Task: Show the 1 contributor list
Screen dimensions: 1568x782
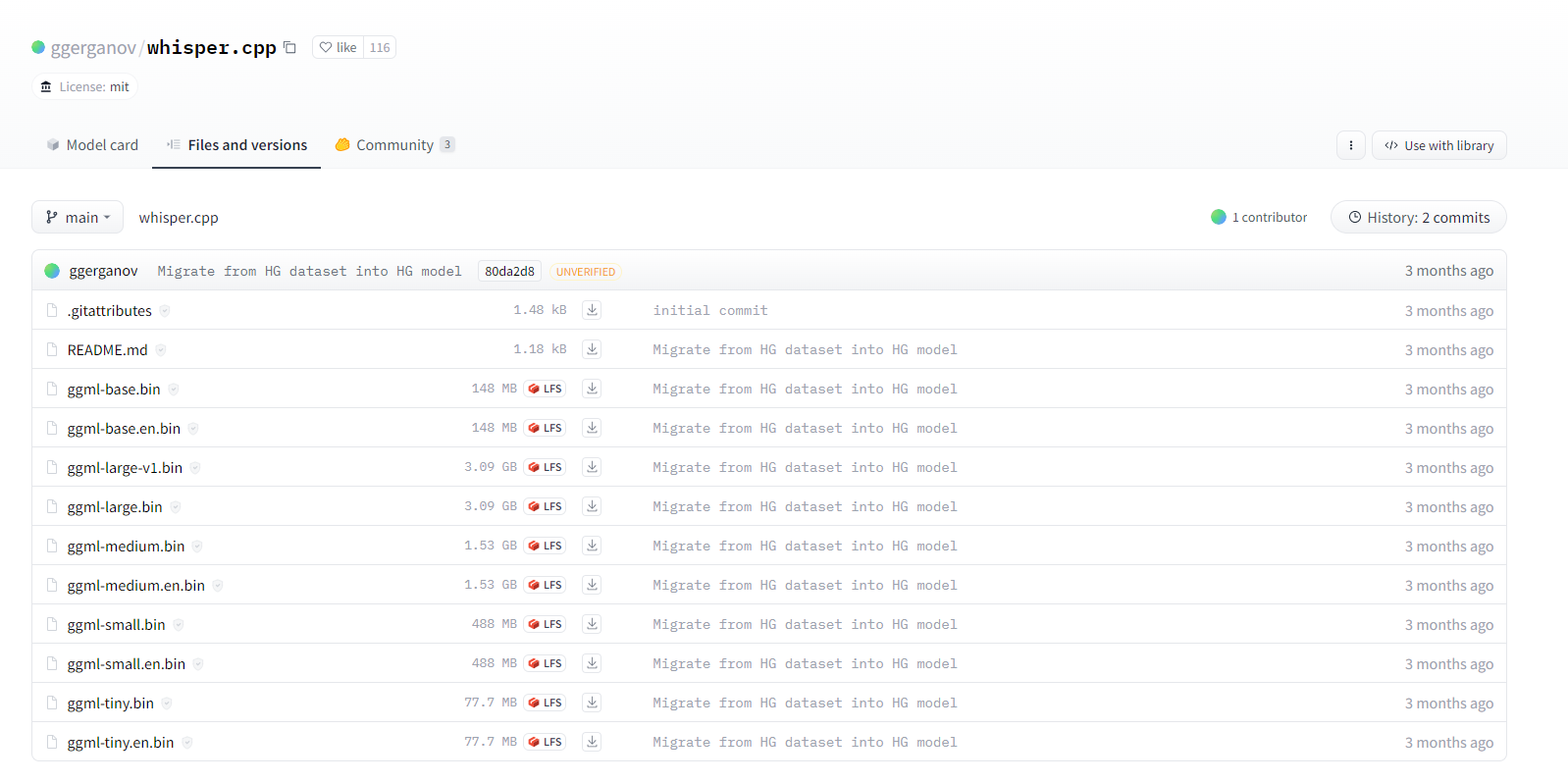Action: (x=1259, y=217)
